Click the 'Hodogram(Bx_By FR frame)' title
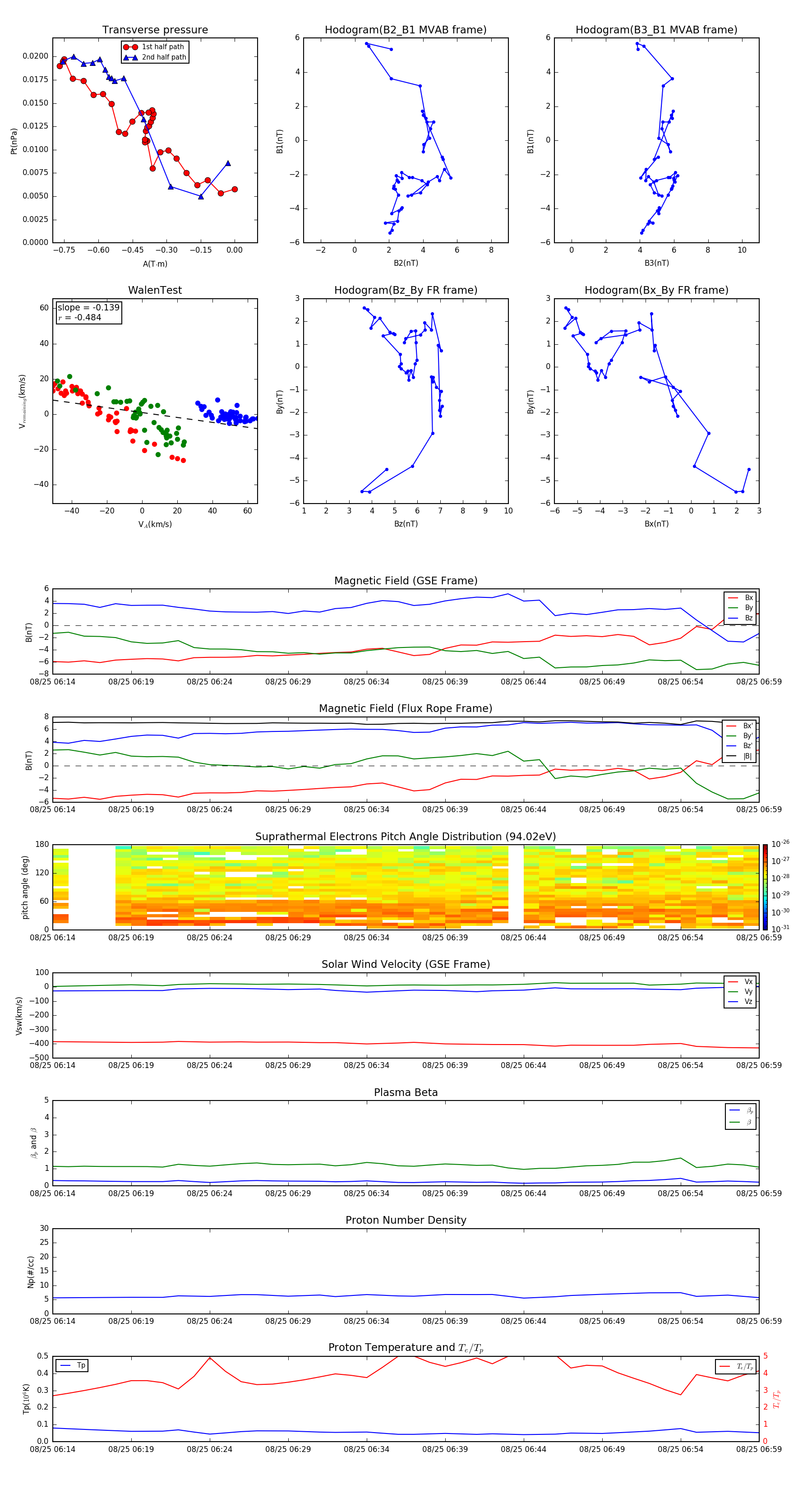The image size is (812, 1489). tap(656, 290)
